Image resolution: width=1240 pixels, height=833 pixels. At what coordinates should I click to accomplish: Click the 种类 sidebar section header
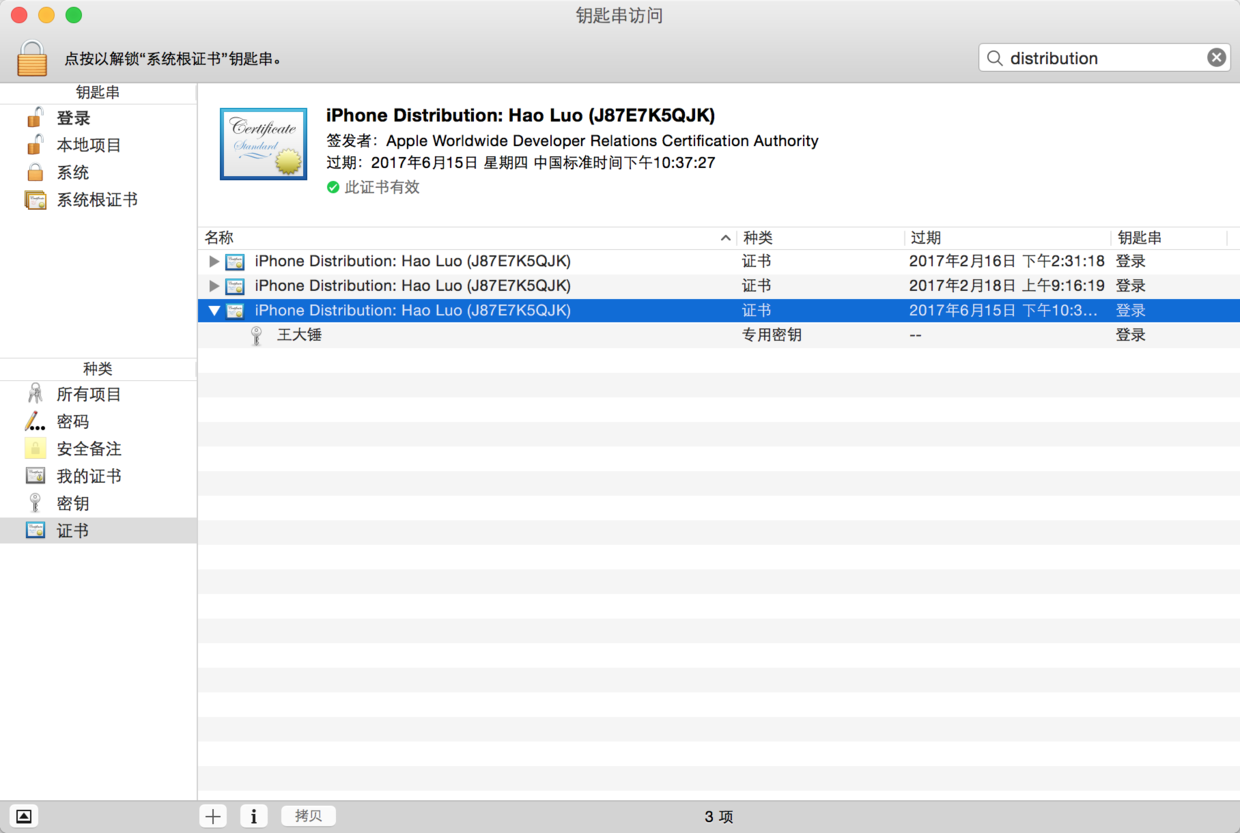click(98, 368)
